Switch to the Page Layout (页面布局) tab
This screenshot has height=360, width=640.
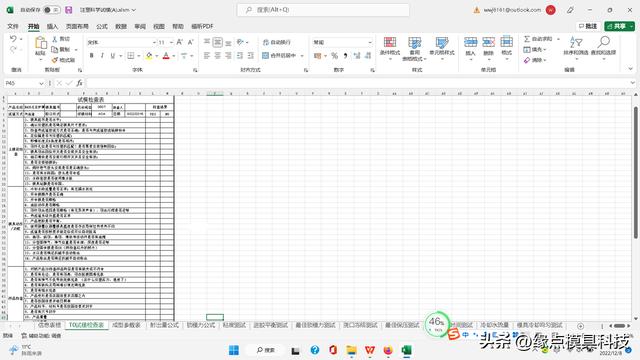(77, 26)
